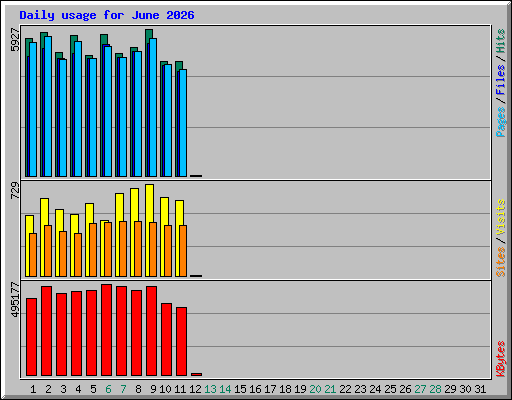Click the Pages legend label
The height and width of the screenshot is (400, 512).
[x=500, y=122]
